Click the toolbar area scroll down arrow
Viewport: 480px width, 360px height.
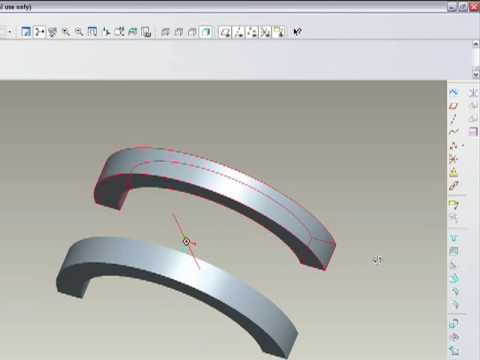(476, 75)
